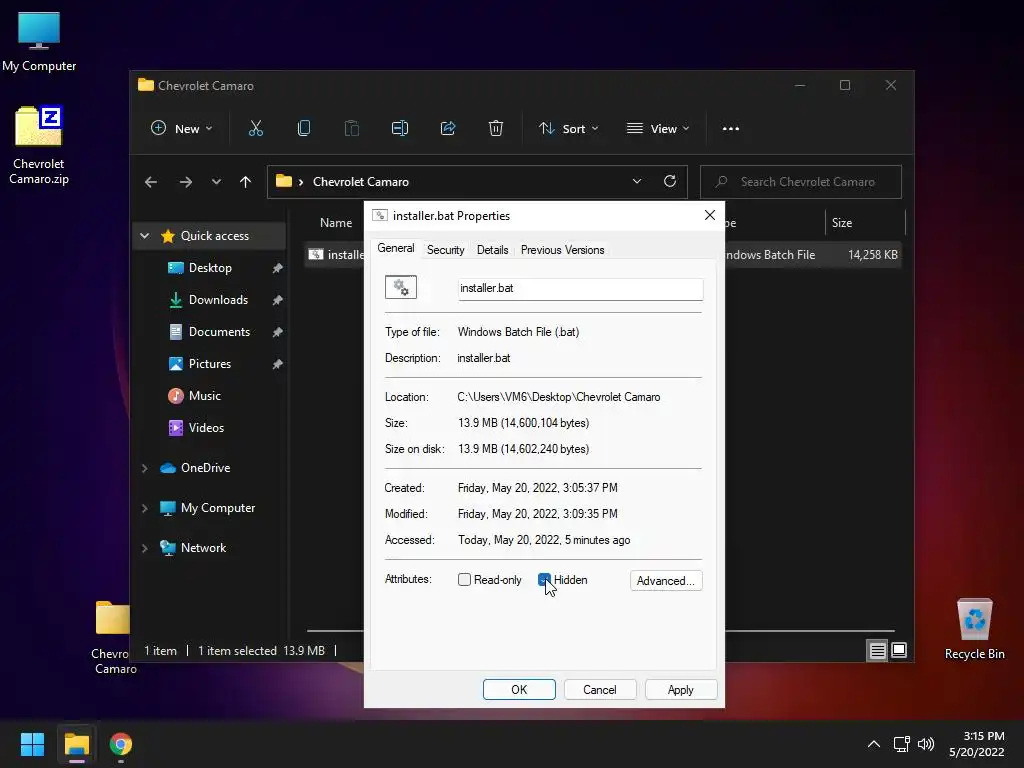The width and height of the screenshot is (1024, 768).
Task: Select the Recycle Bin desktop icon
Action: point(974,628)
